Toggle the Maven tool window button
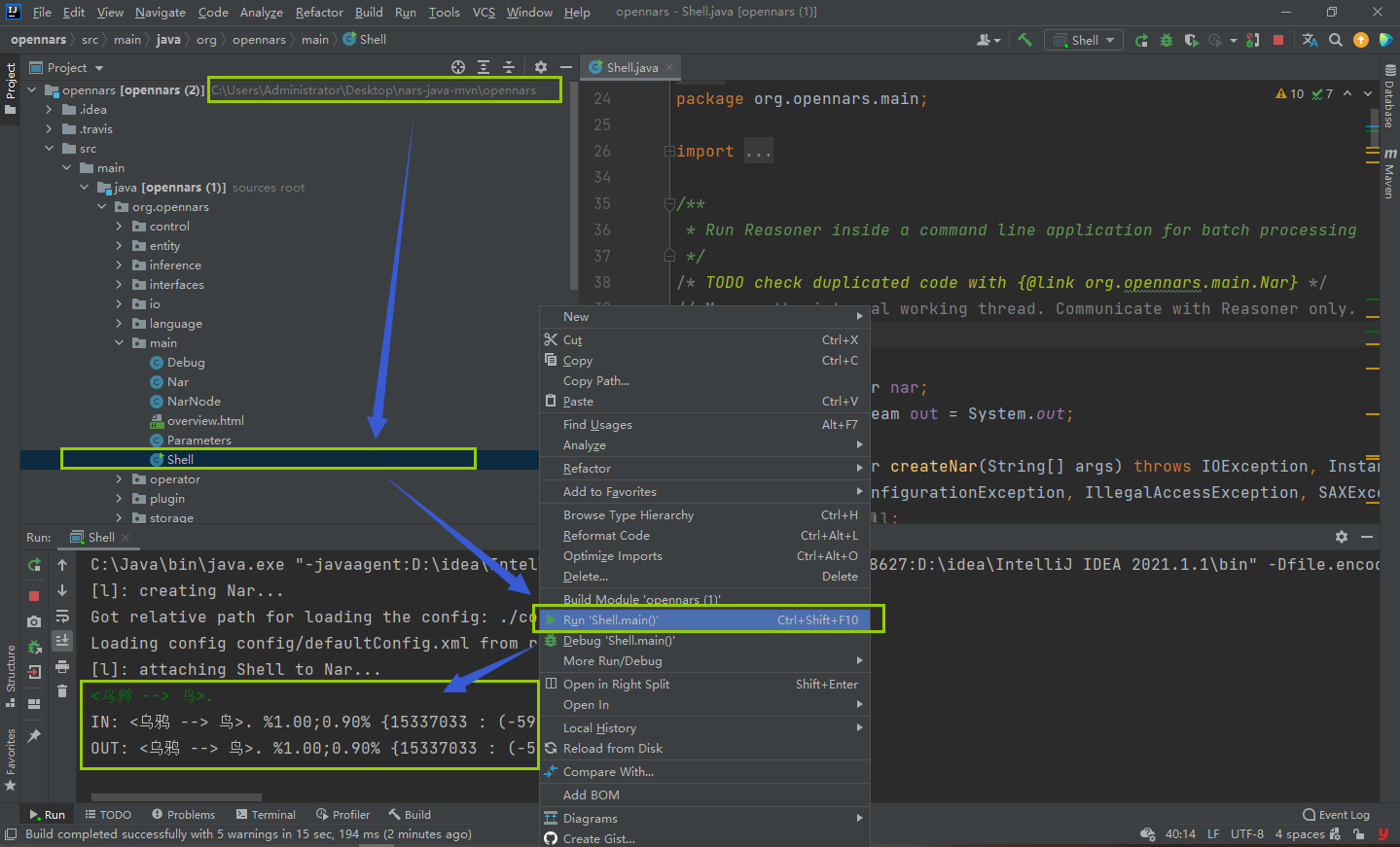This screenshot has height=847, width=1400. [1389, 174]
